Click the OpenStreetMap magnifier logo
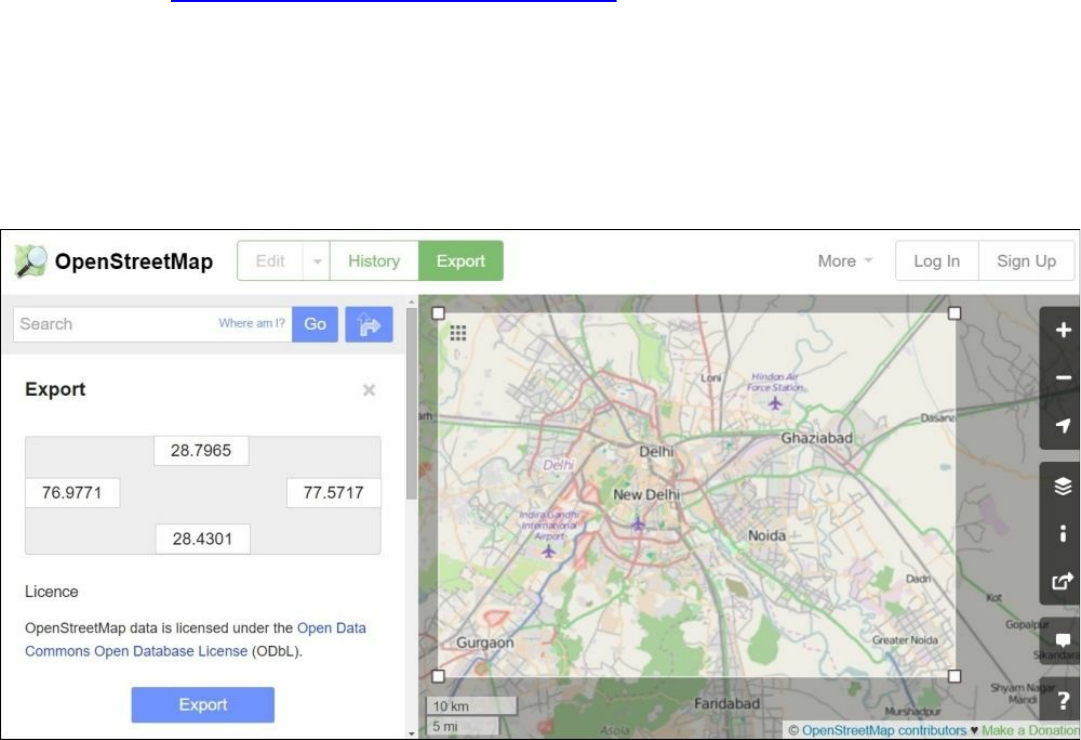 pyautogui.click(x=30, y=261)
